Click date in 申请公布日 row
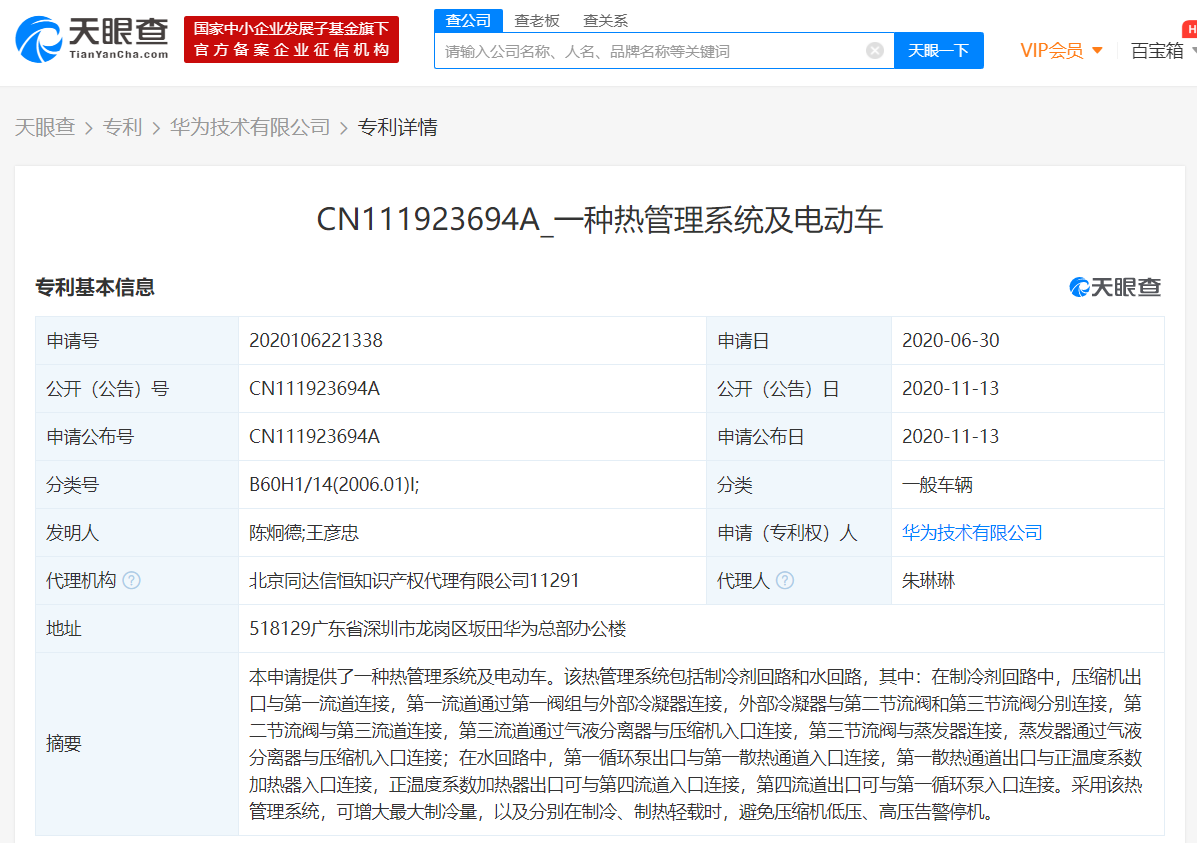The height and width of the screenshot is (843, 1197). click(950, 436)
